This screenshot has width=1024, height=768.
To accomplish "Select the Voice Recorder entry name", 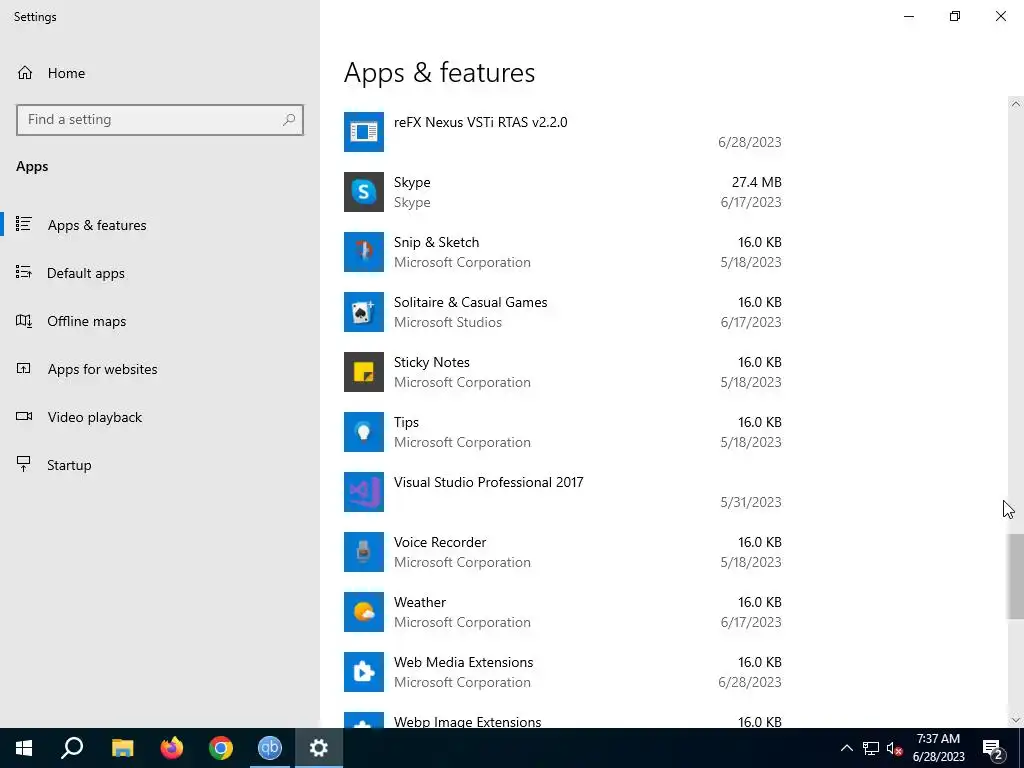I will [x=440, y=543].
